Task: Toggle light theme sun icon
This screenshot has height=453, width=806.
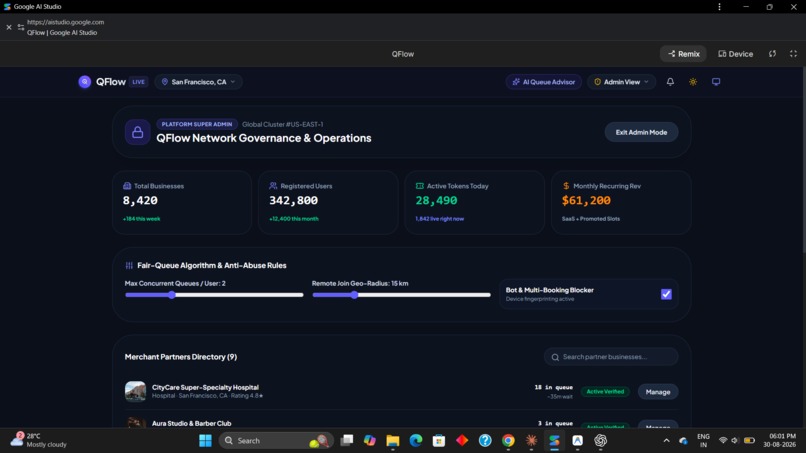Action: (693, 82)
